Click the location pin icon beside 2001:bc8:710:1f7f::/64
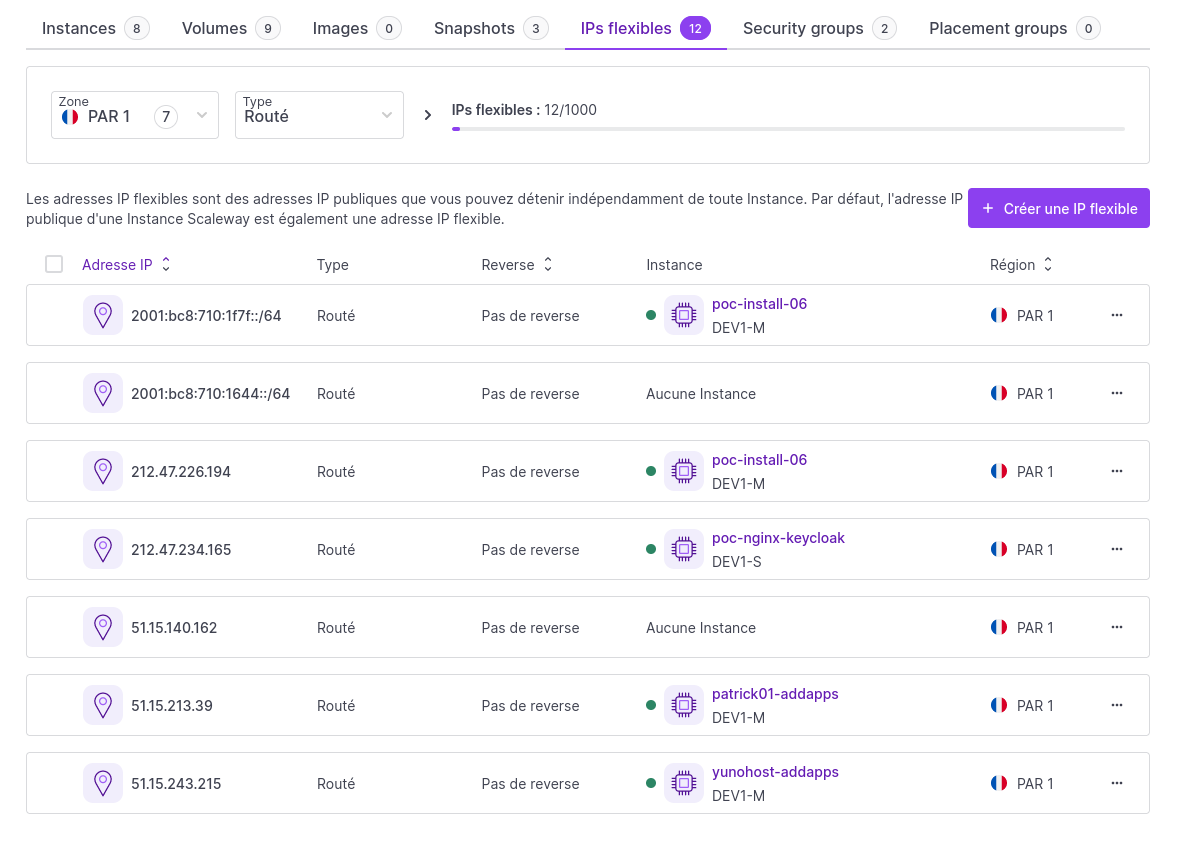Viewport: 1183px width, 844px height. point(103,314)
